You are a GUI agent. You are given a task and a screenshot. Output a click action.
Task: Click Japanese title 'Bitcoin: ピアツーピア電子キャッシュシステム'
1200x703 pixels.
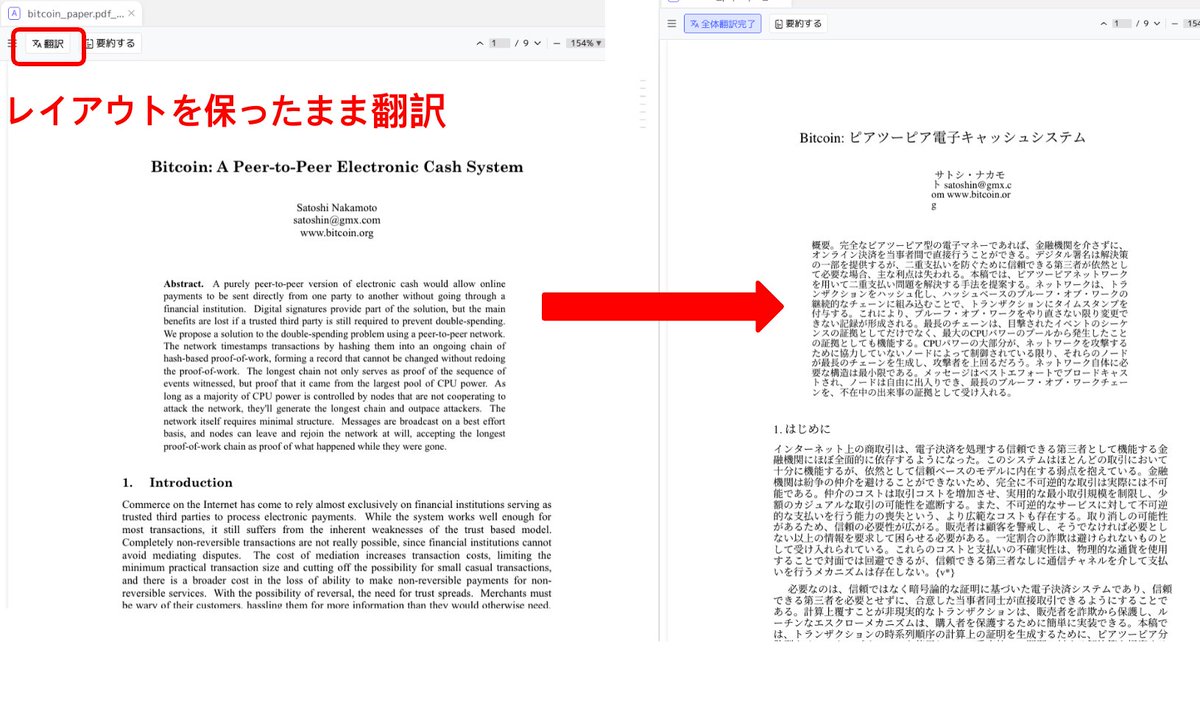point(942,137)
